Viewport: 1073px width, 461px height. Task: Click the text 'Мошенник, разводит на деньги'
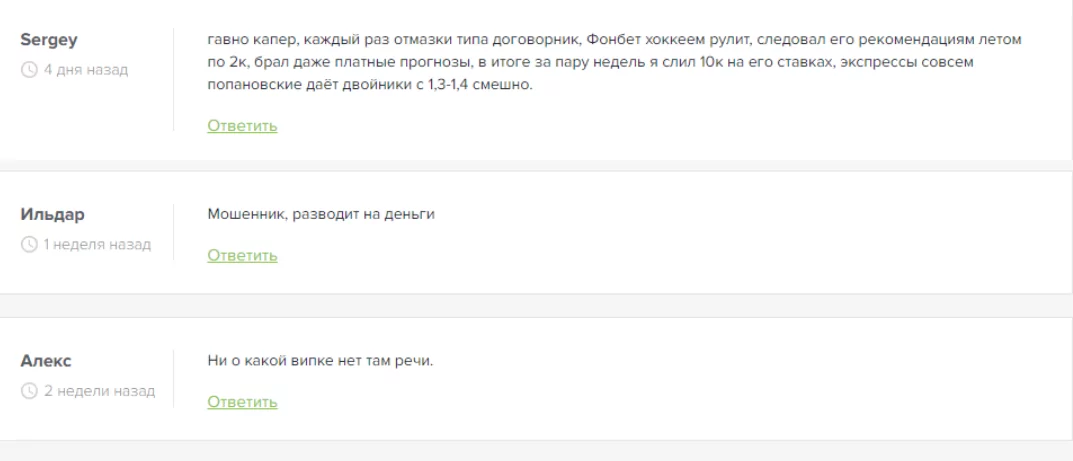[321, 214]
